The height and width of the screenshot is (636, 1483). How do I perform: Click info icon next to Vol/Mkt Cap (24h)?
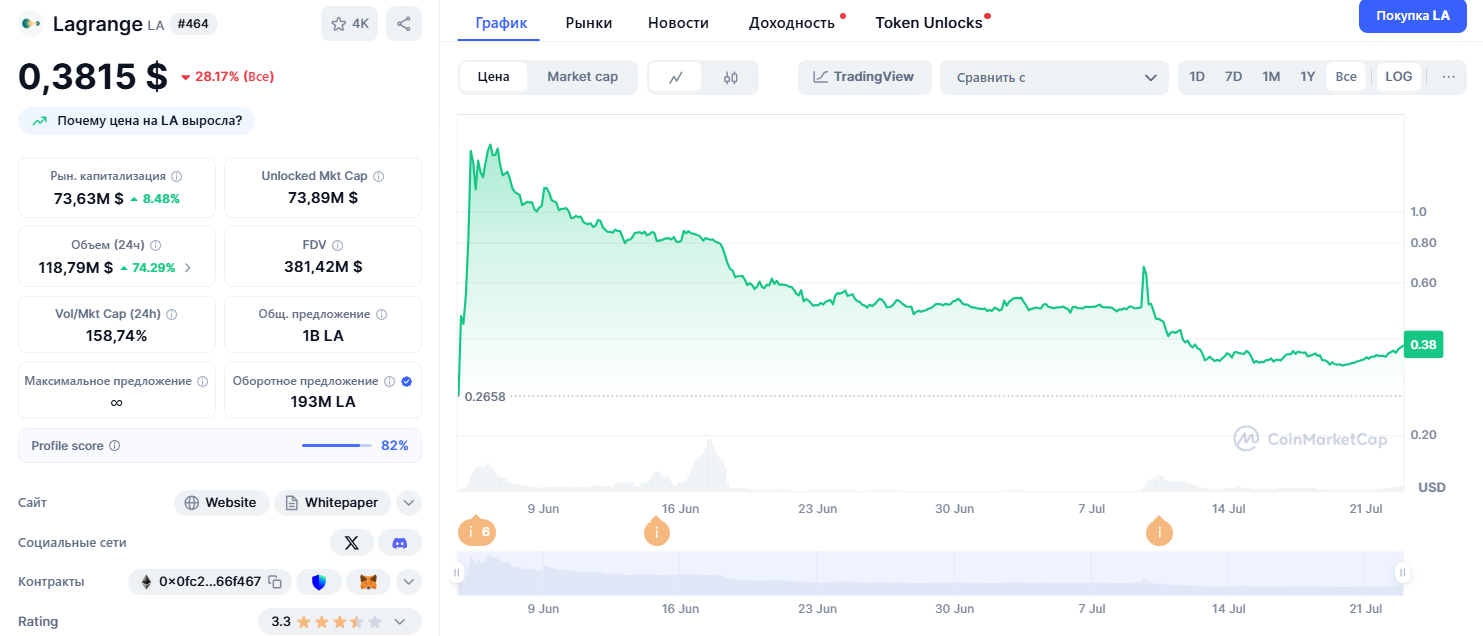pos(172,314)
